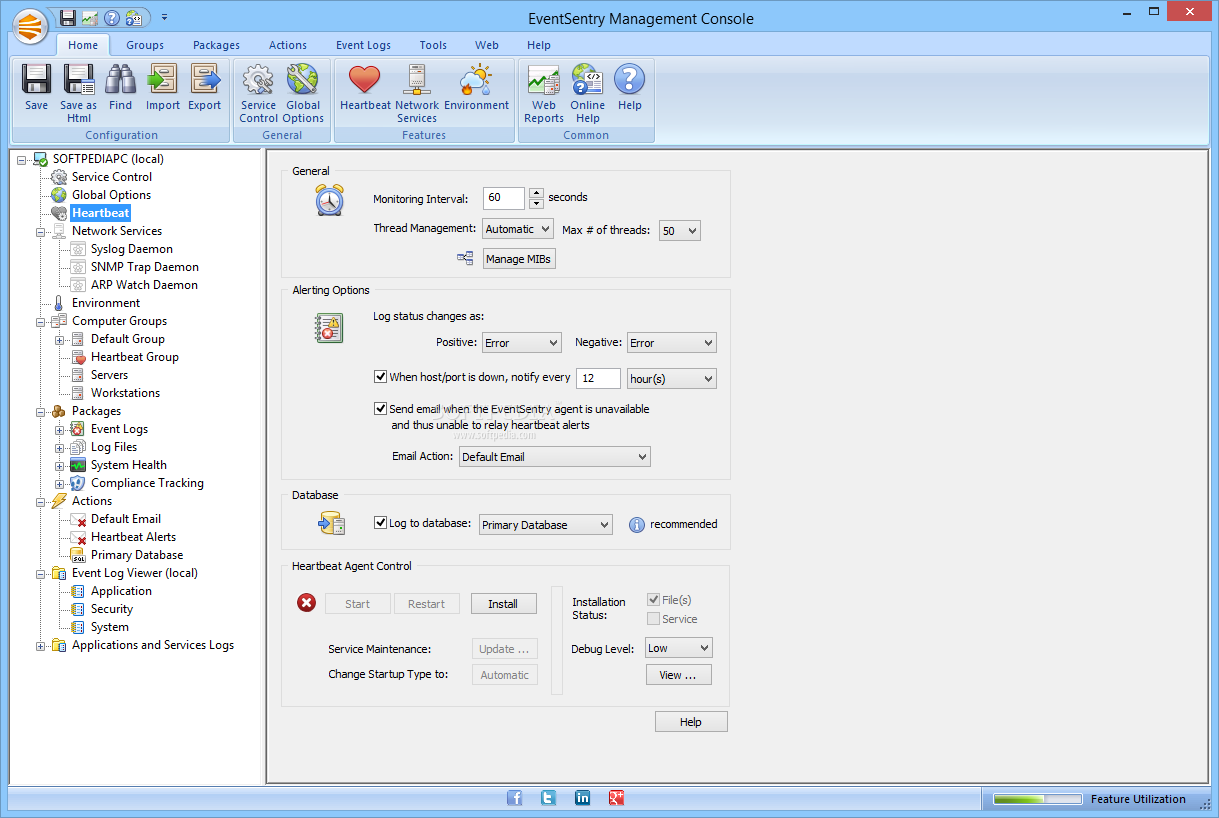Collapse the Network Services tree node
The width and height of the screenshot is (1219, 818).
[41, 231]
